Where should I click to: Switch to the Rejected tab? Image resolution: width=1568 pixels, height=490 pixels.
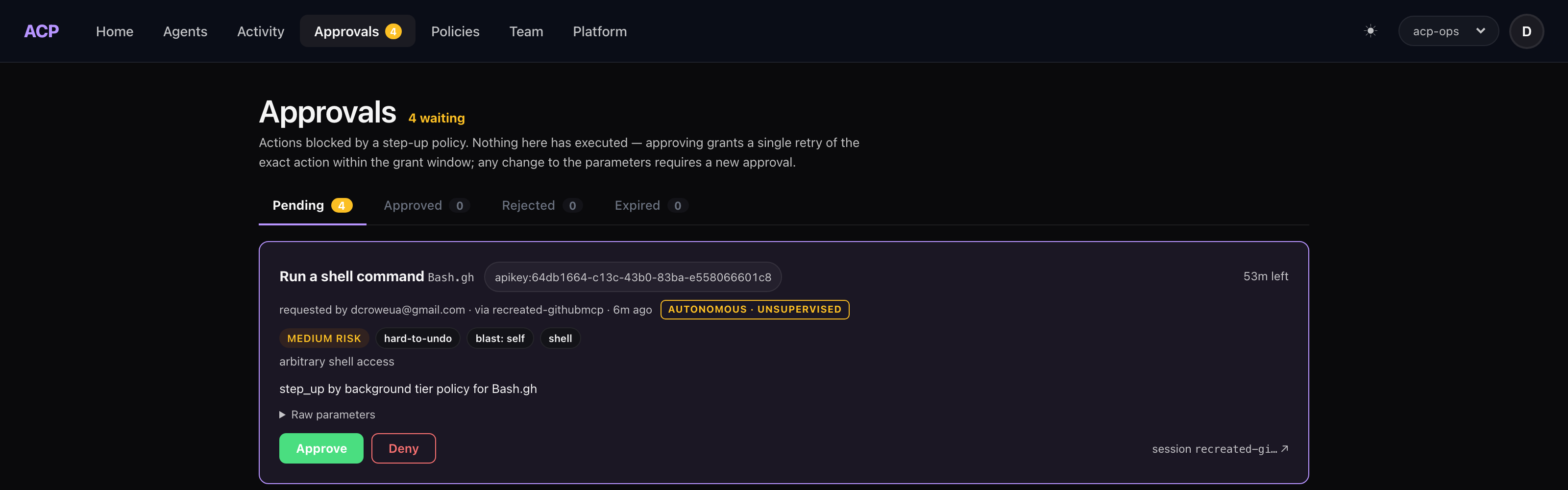pyautogui.click(x=542, y=205)
